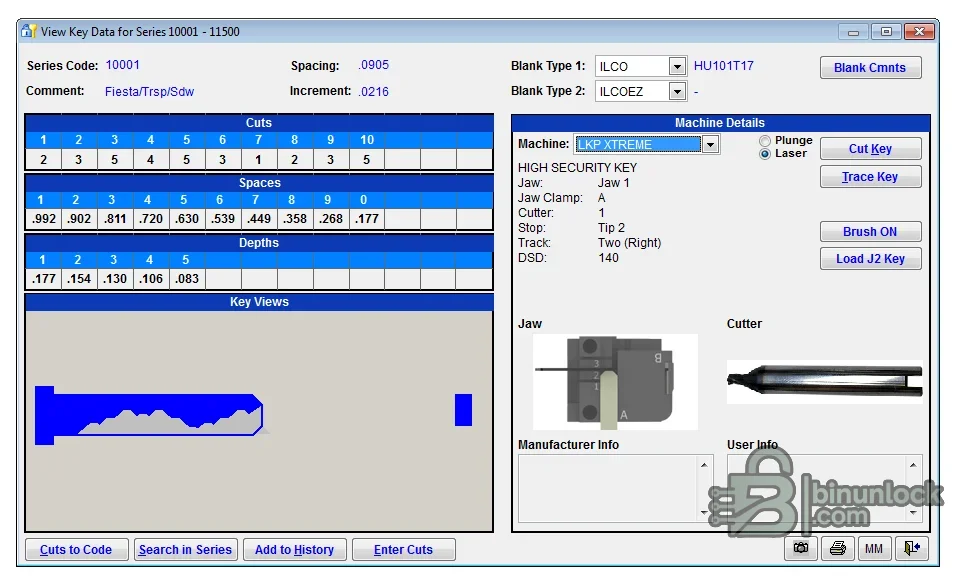Screen dimensions: 955x579
Task: Select the Laser radio button
Action: (765, 154)
